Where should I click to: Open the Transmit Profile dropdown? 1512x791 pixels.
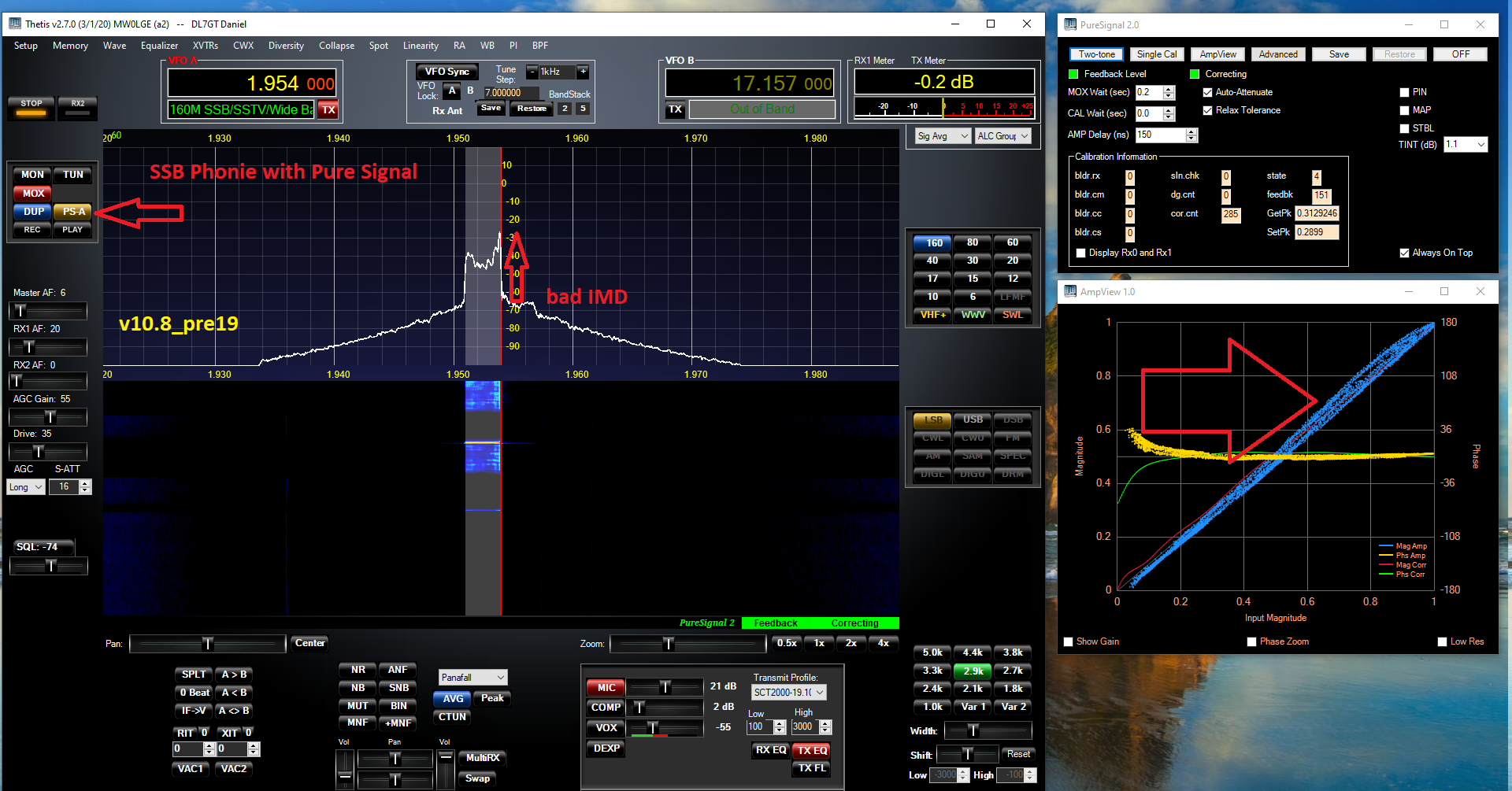[x=788, y=693]
